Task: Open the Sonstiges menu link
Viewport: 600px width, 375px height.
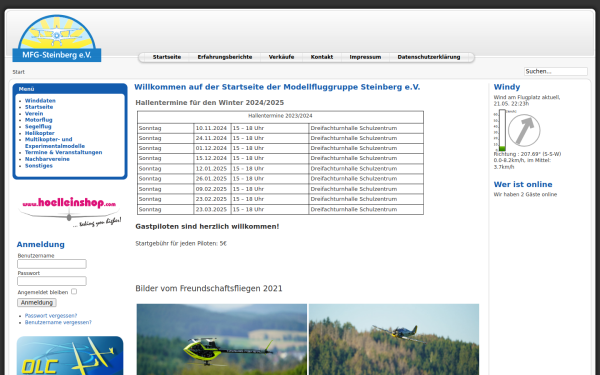Action: click(x=39, y=166)
